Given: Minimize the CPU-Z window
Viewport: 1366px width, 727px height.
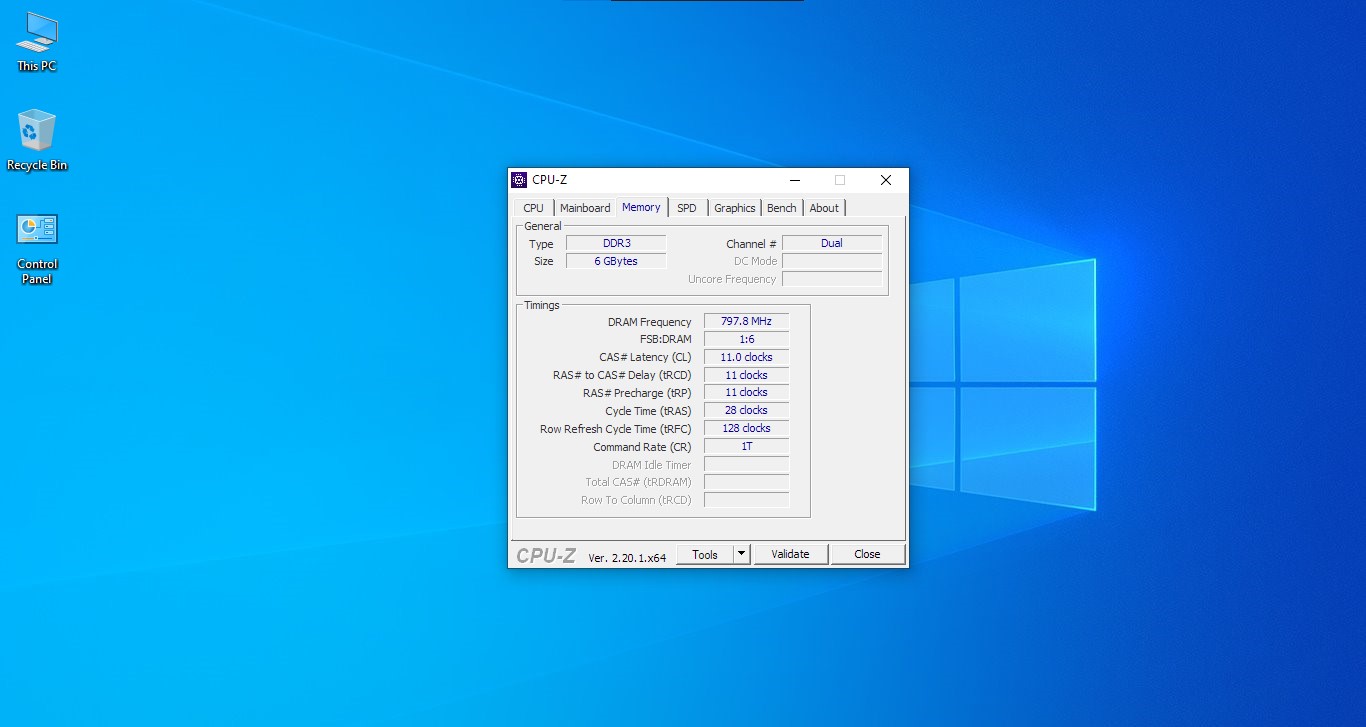Looking at the screenshot, I should point(795,180).
